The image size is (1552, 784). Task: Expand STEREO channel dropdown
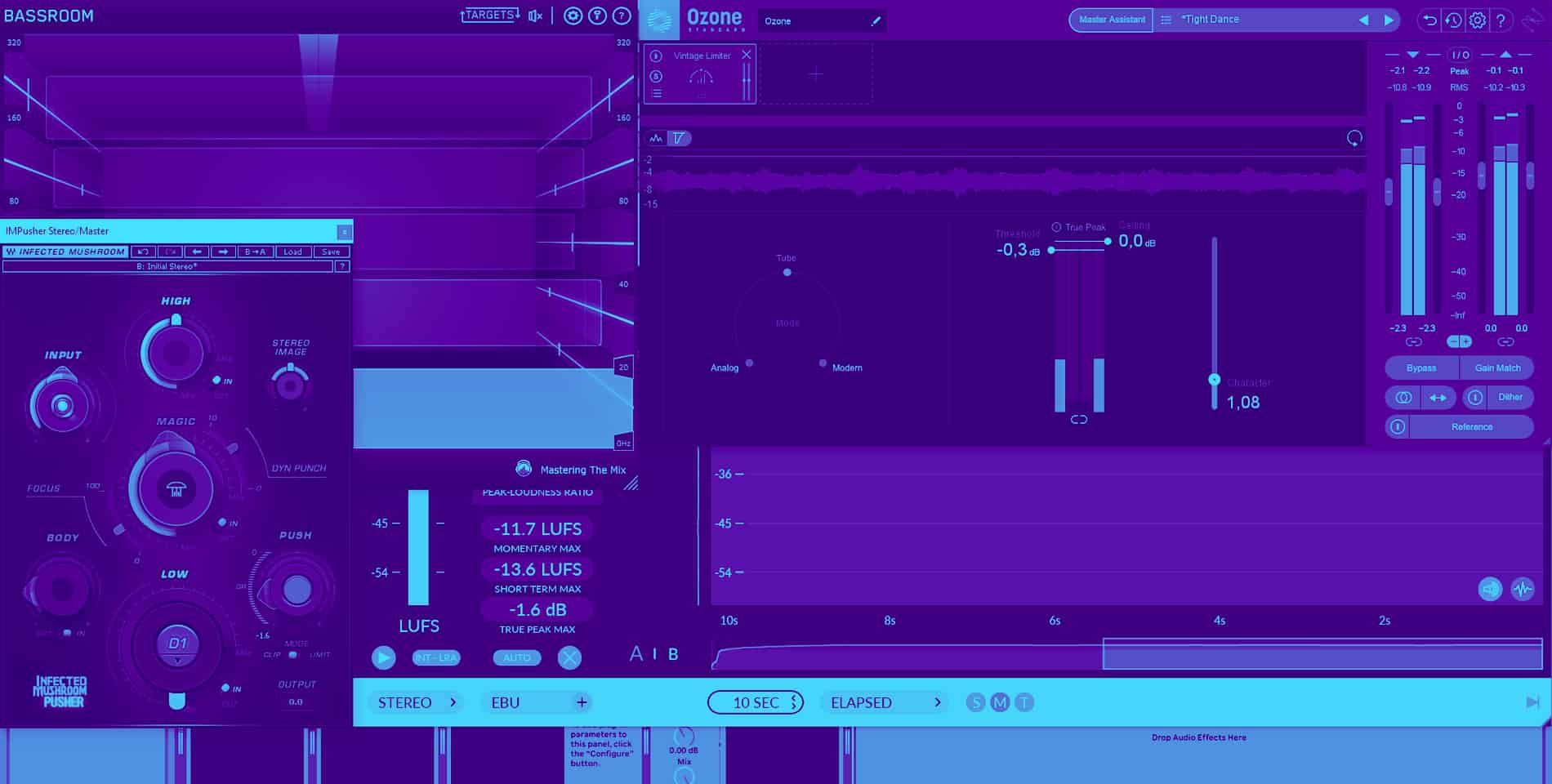pos(416,702)
